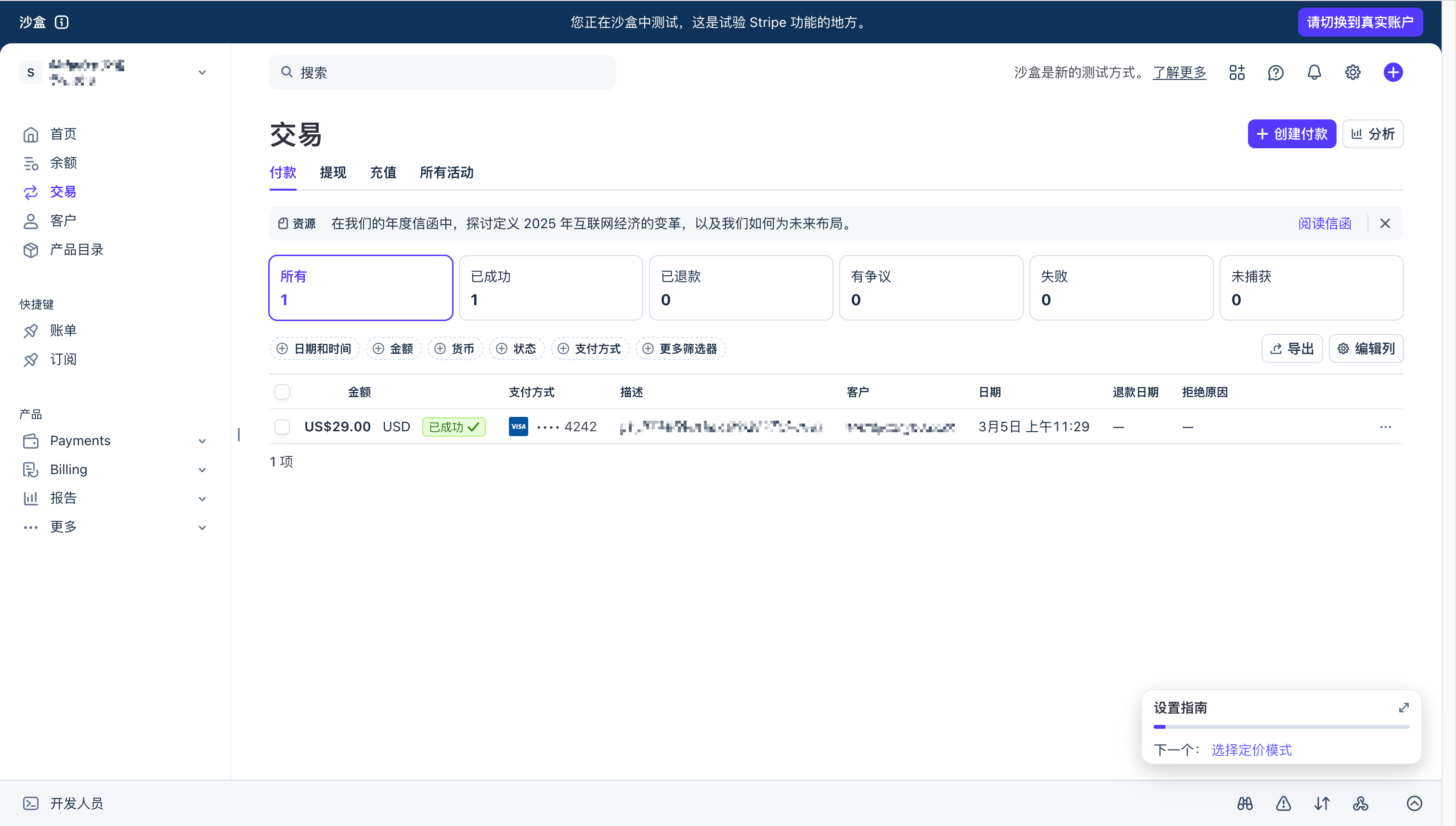
Task: Switch to the 所有活动 tab
Action: tap(446, 172)
